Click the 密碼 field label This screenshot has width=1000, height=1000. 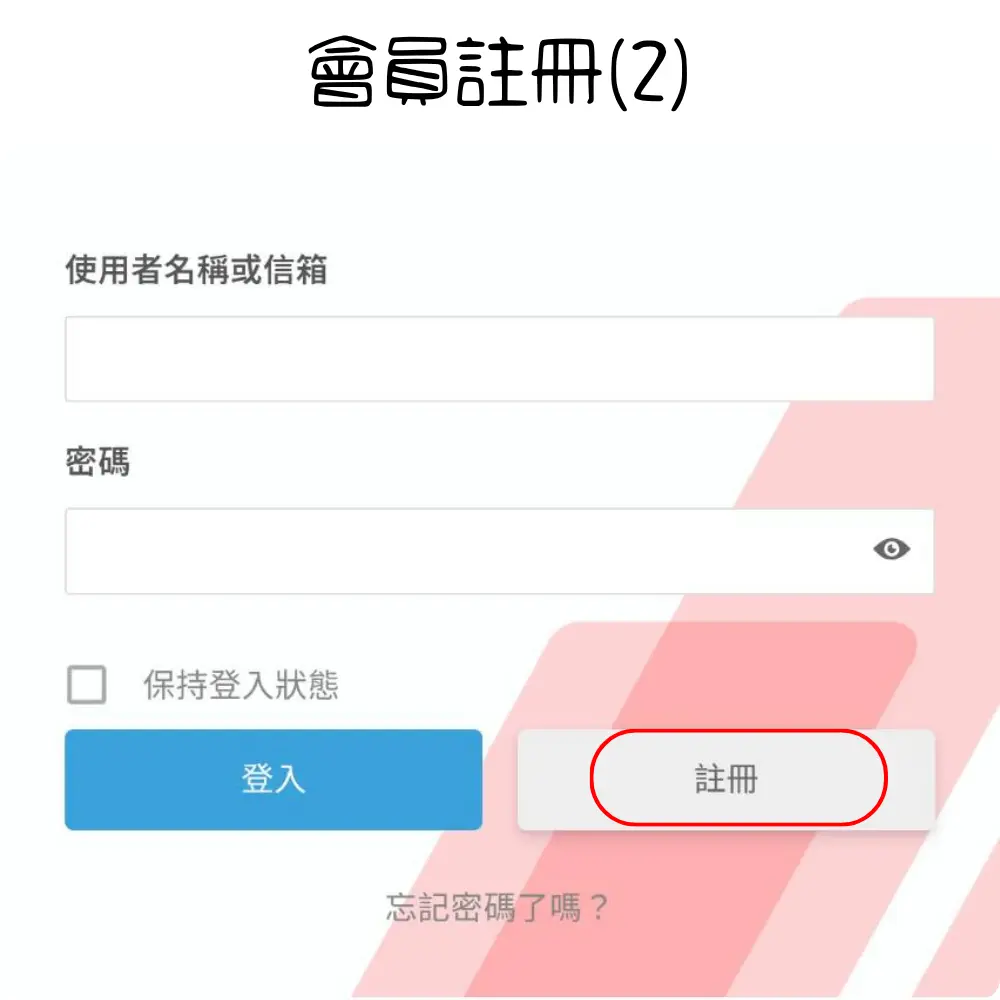[x=97, y=463]
